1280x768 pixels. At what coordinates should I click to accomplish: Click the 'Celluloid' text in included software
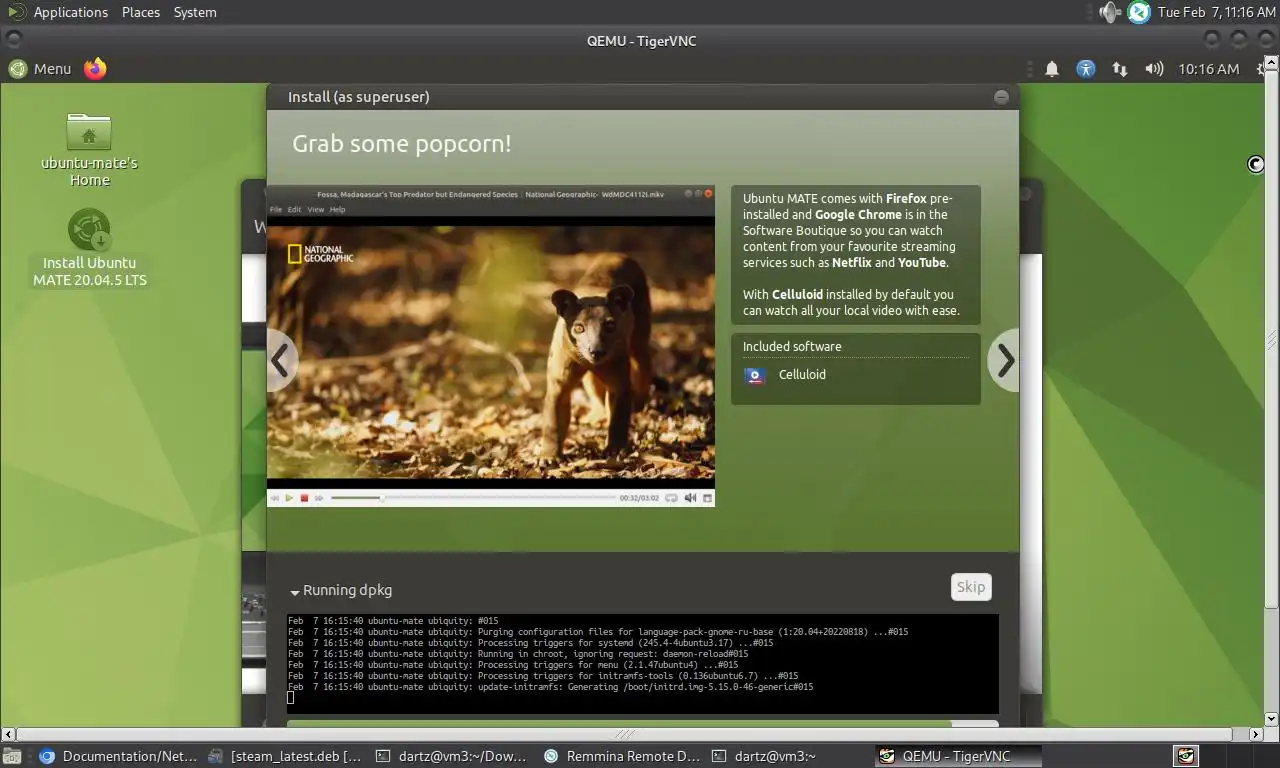tap(802, 375)
